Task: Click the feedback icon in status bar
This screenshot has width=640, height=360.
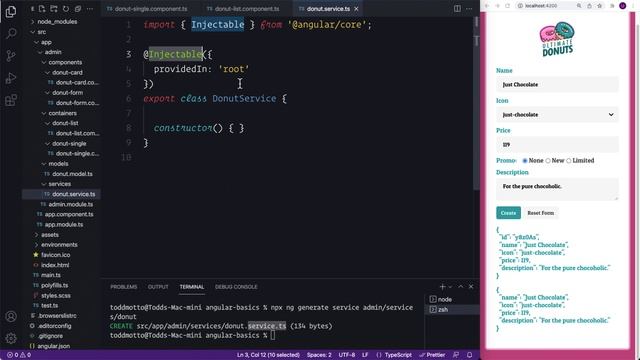Action: coord(456,355)
